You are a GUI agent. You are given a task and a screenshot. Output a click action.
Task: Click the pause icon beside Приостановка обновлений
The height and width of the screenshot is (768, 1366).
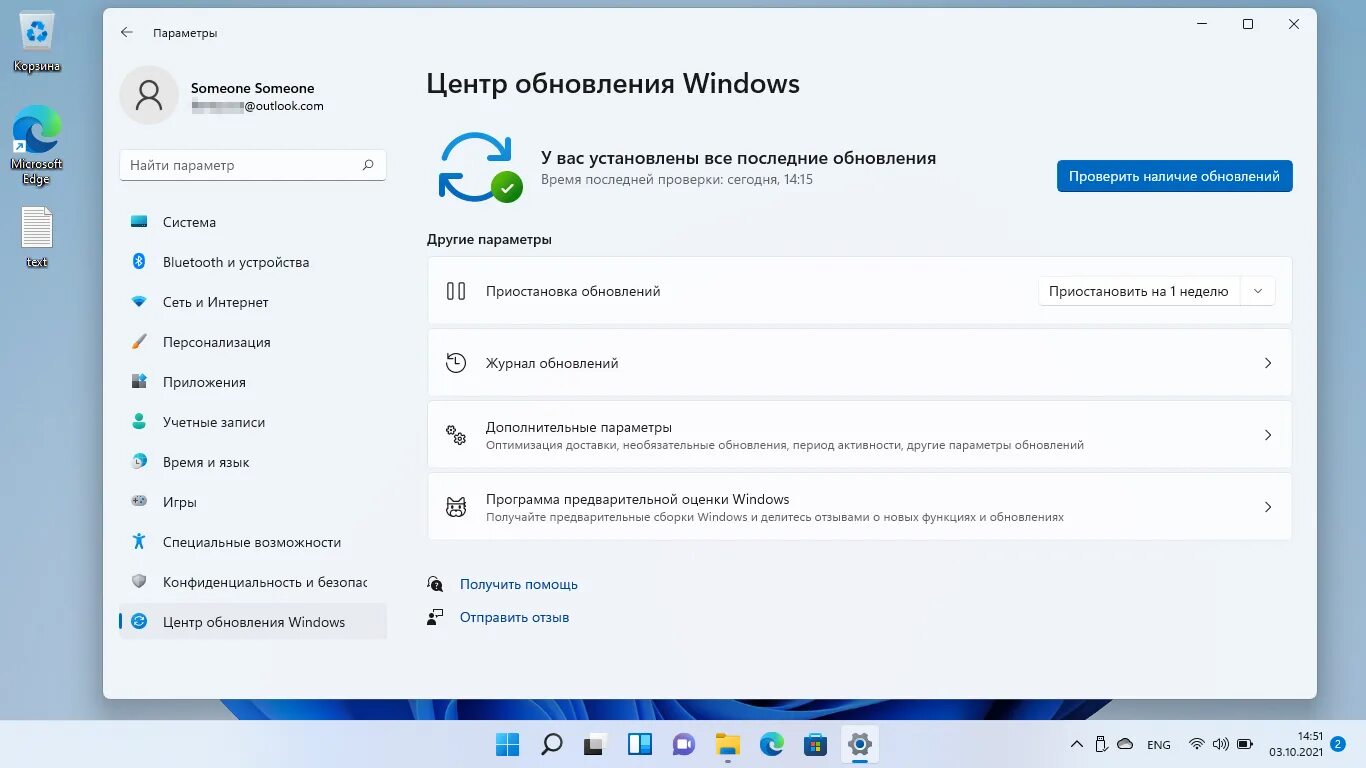pos(456,291)
